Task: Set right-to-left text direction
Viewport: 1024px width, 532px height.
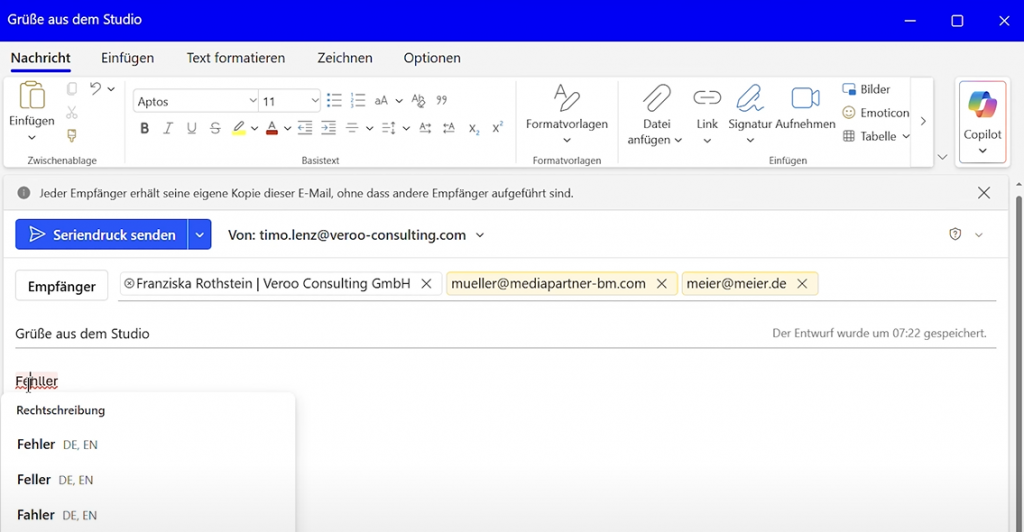Action: tap(449, 129)
